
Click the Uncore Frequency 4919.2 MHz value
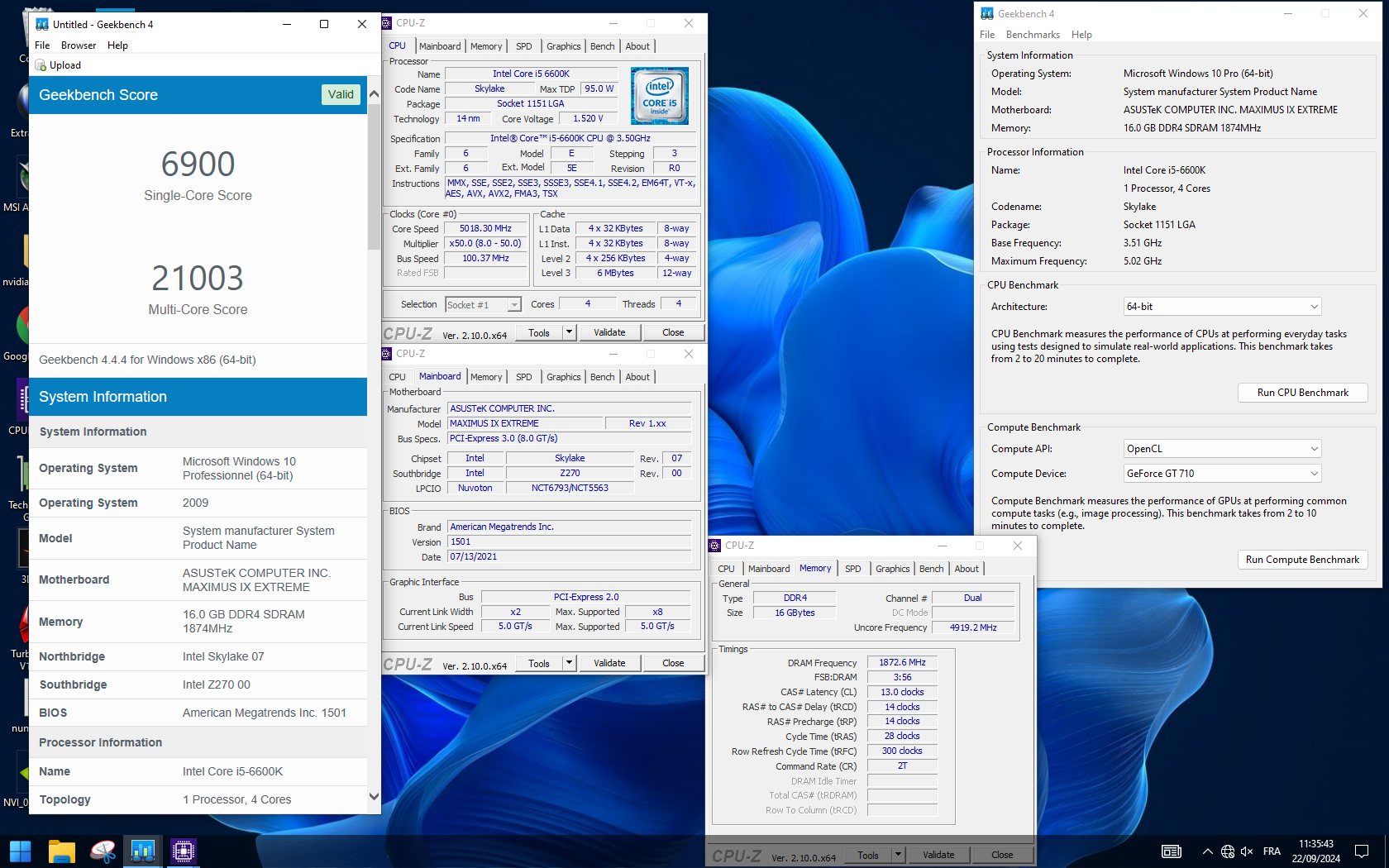click(973, 627)
